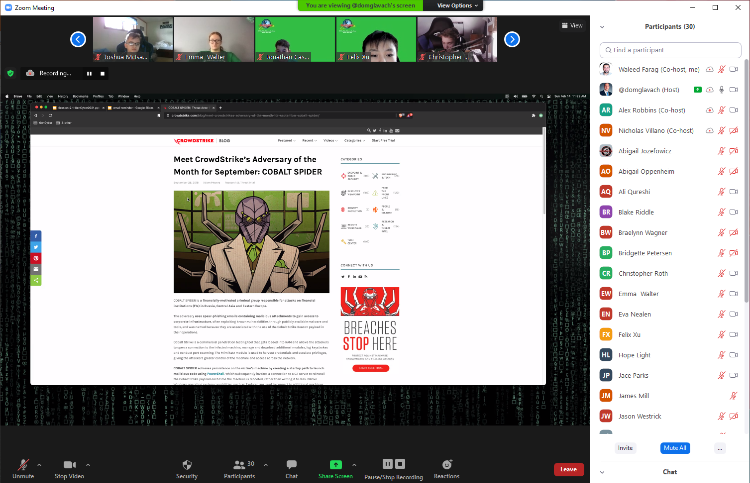This screenshot has height=483, width=750.
Task: Click the Invite button
Action: (x=625, y=448)
